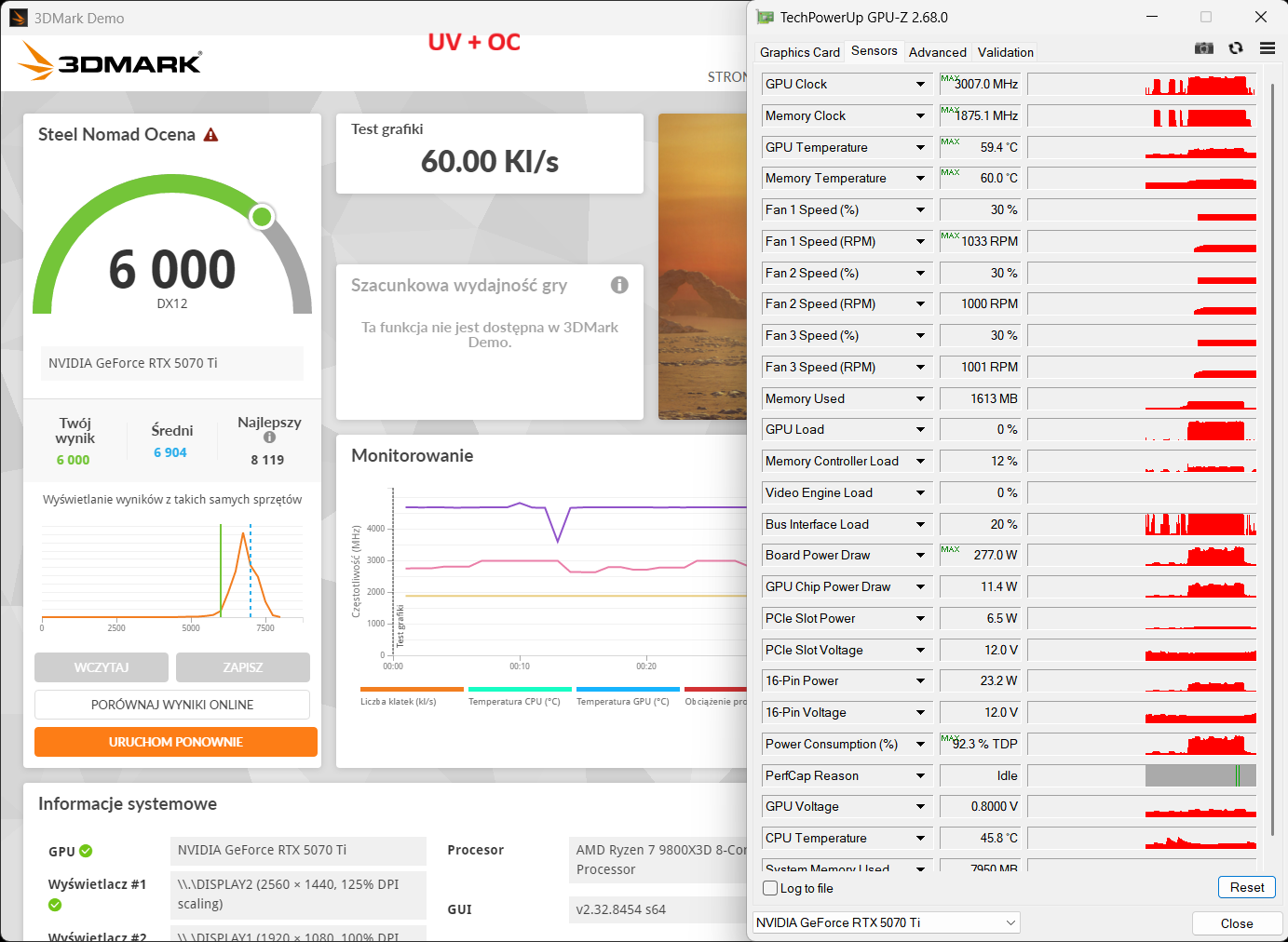The width and height of the screenshot is (1288, 942).
Task: Click the WCZYTAJ button
Action: pyautogui.click(x=102, y=667)
